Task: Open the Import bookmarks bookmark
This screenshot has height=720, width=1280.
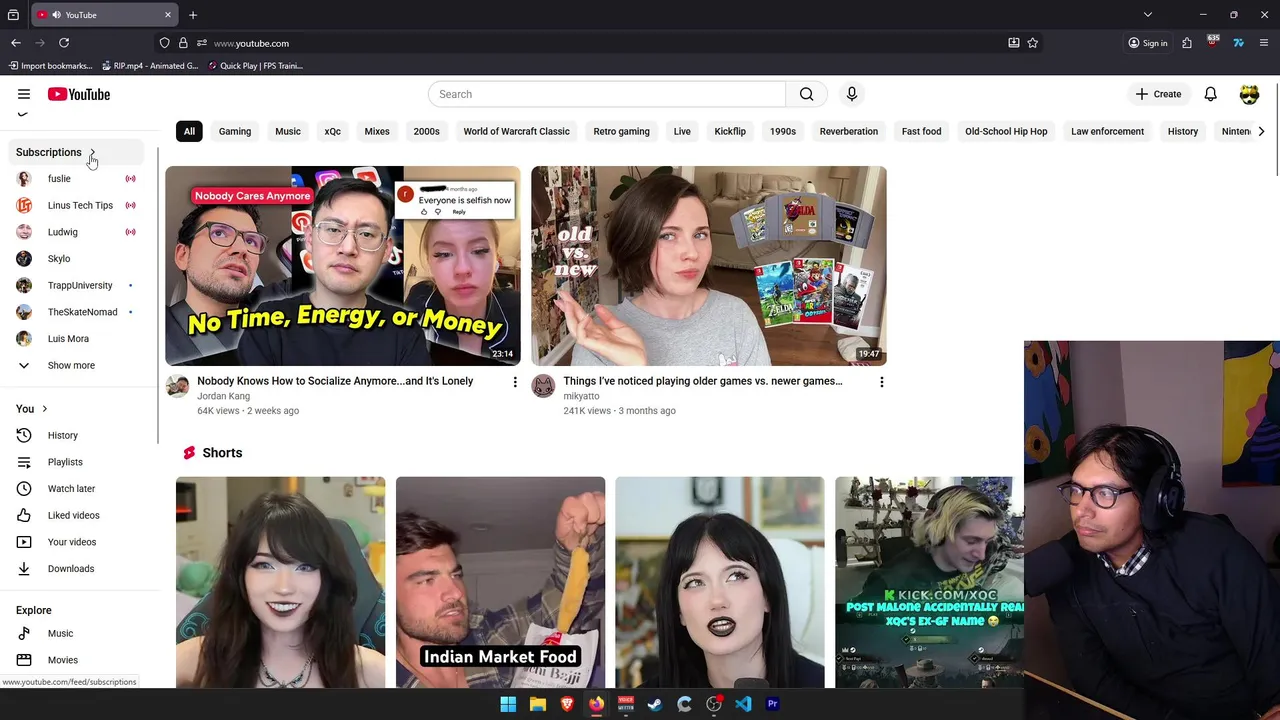Action: (49, 66)
